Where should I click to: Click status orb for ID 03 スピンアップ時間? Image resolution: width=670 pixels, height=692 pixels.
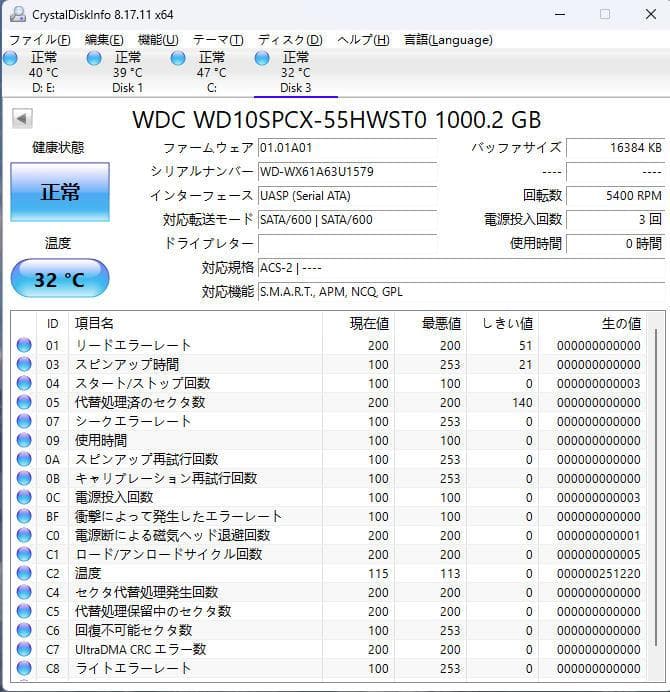(x=24, y=364)
